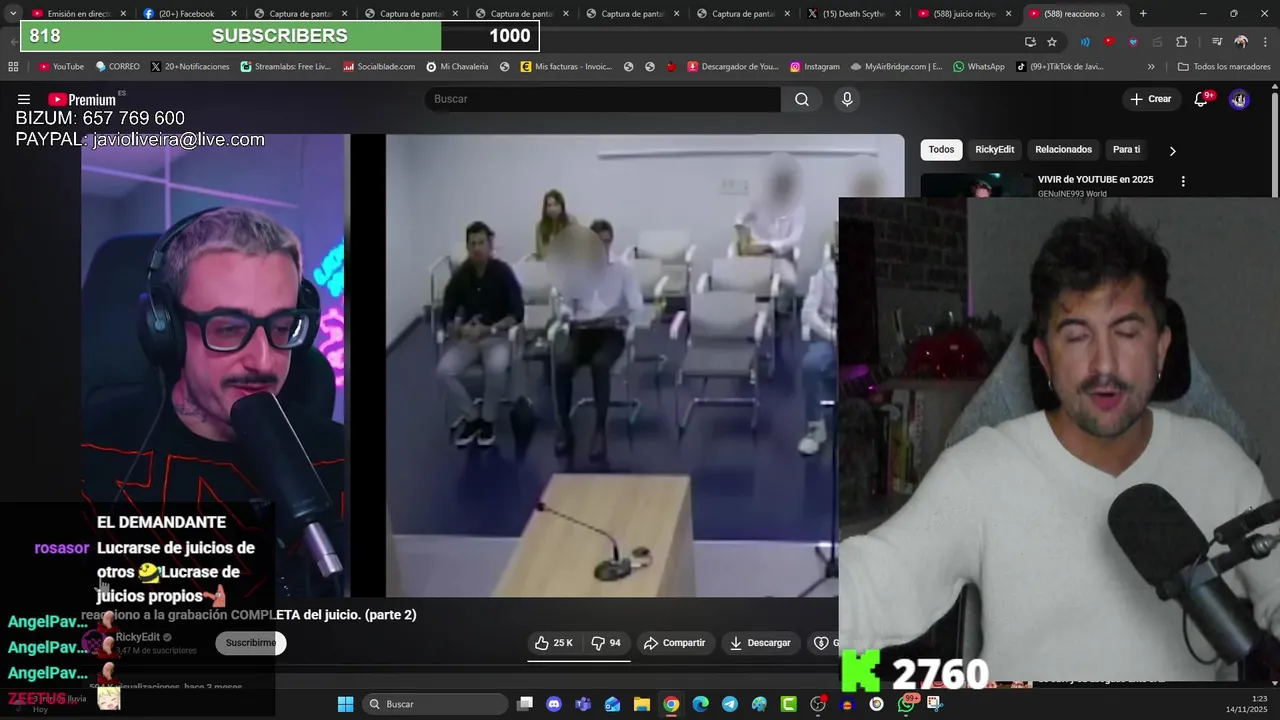This screenshot has height=720, width=1280.
Task: Click the Chrome profile avatar in toolbar
Action: [1241, 42]
